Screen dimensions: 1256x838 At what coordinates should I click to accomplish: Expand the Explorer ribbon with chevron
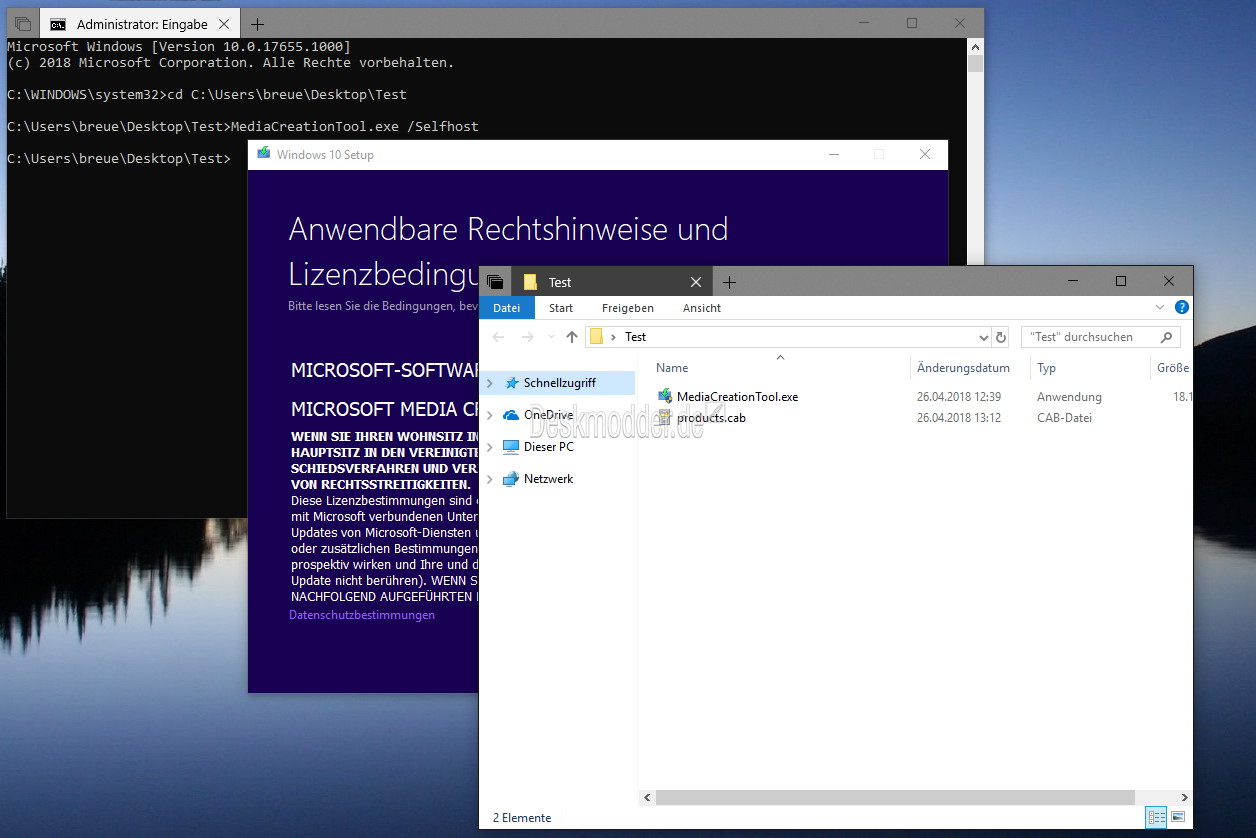click(x=1160, y=308)
